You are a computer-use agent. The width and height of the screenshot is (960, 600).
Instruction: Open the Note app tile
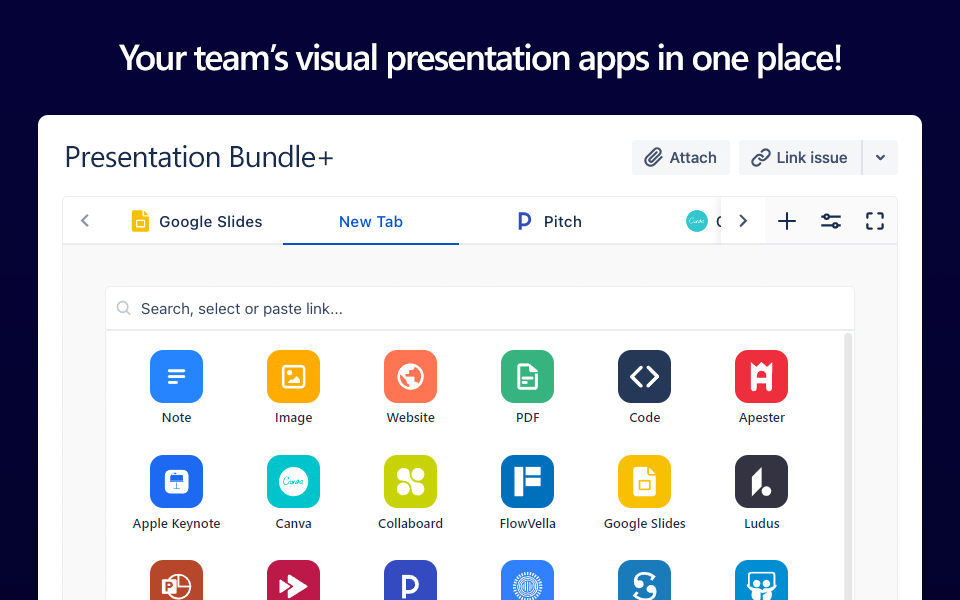(176, 377)
